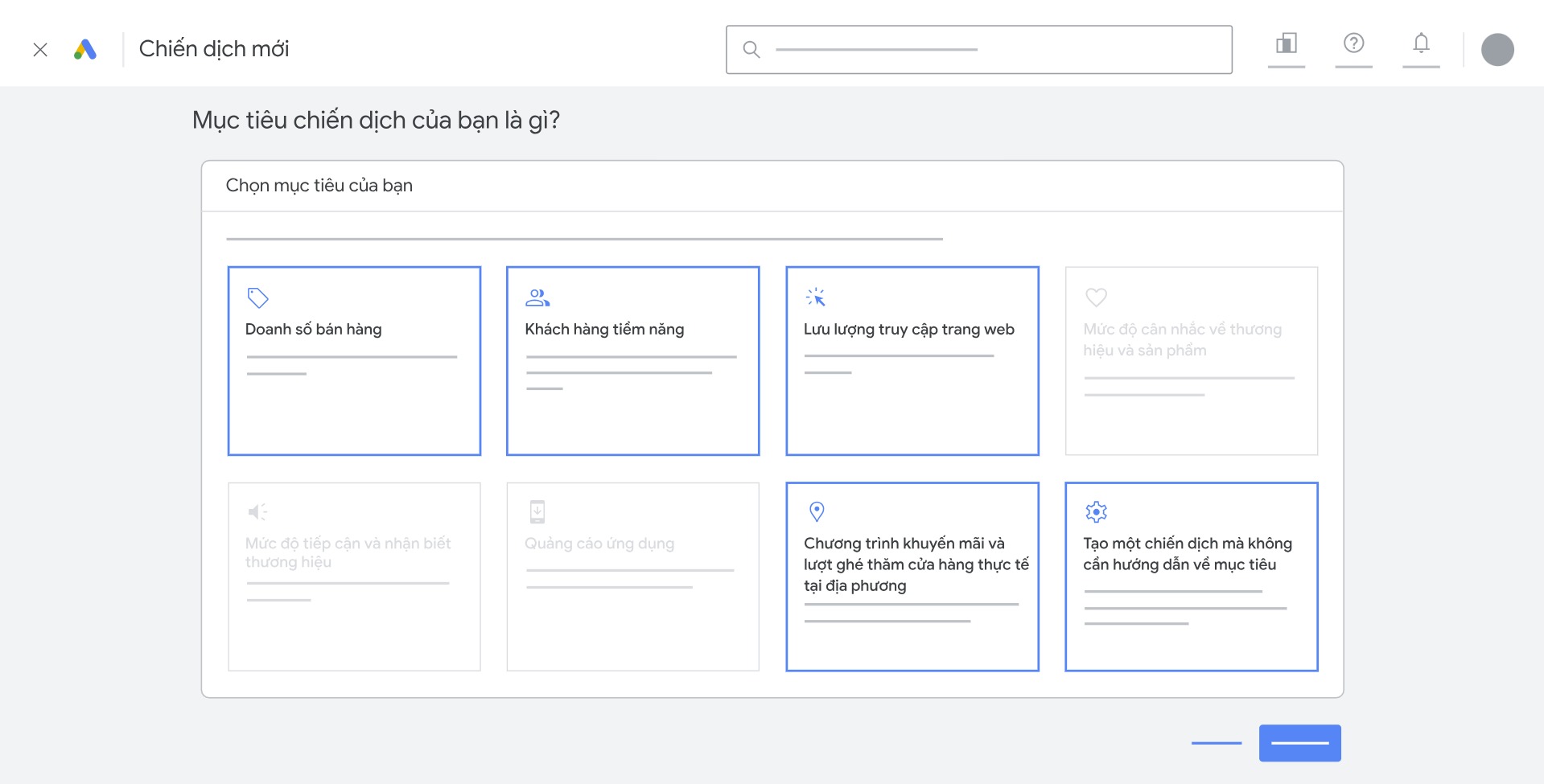Click the heart icon for brand consideration

tap(1096, 298)
